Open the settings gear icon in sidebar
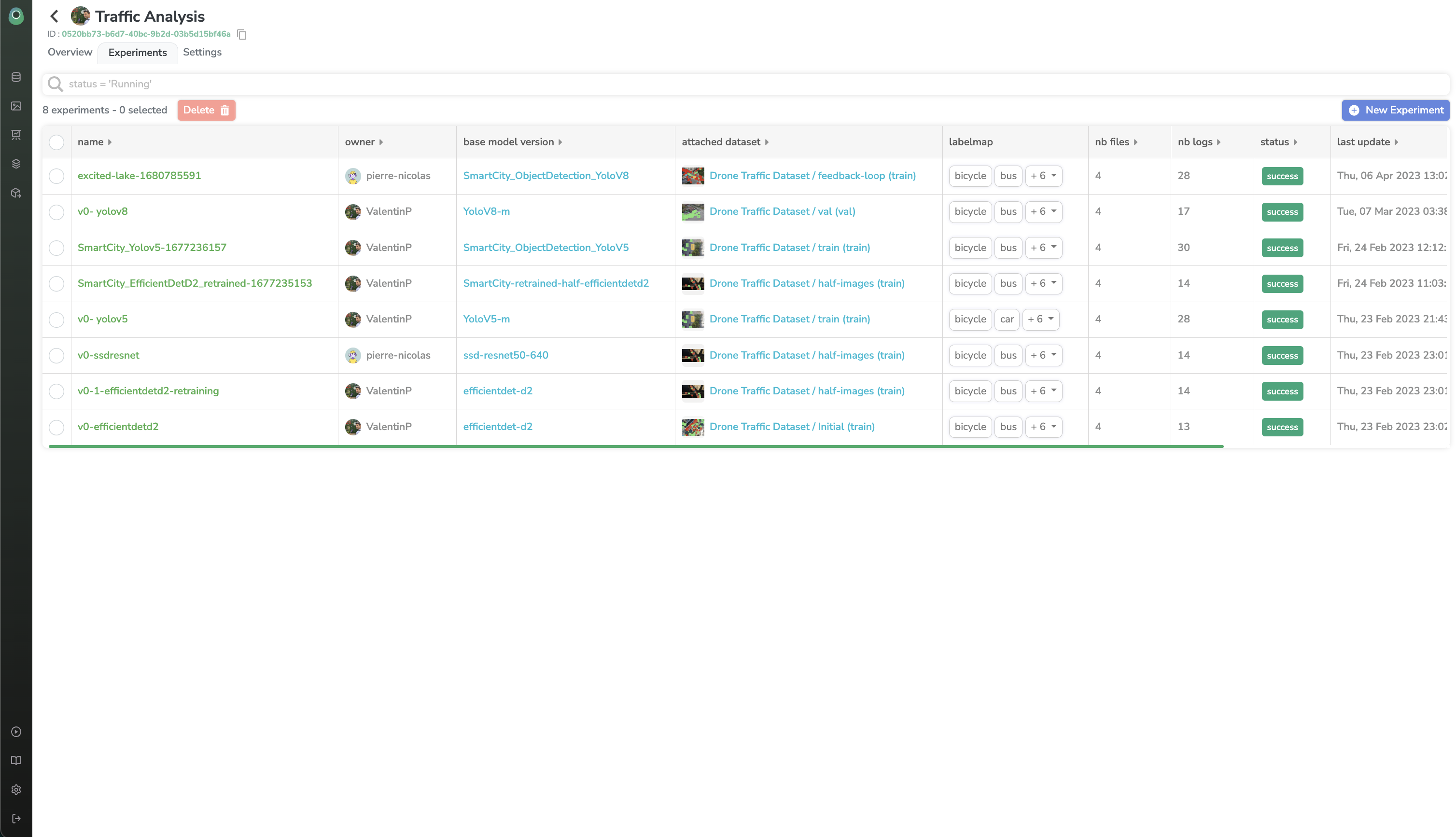Image resolution: width=1456 pixels, height=837 pixels. (x=16, y=790)
